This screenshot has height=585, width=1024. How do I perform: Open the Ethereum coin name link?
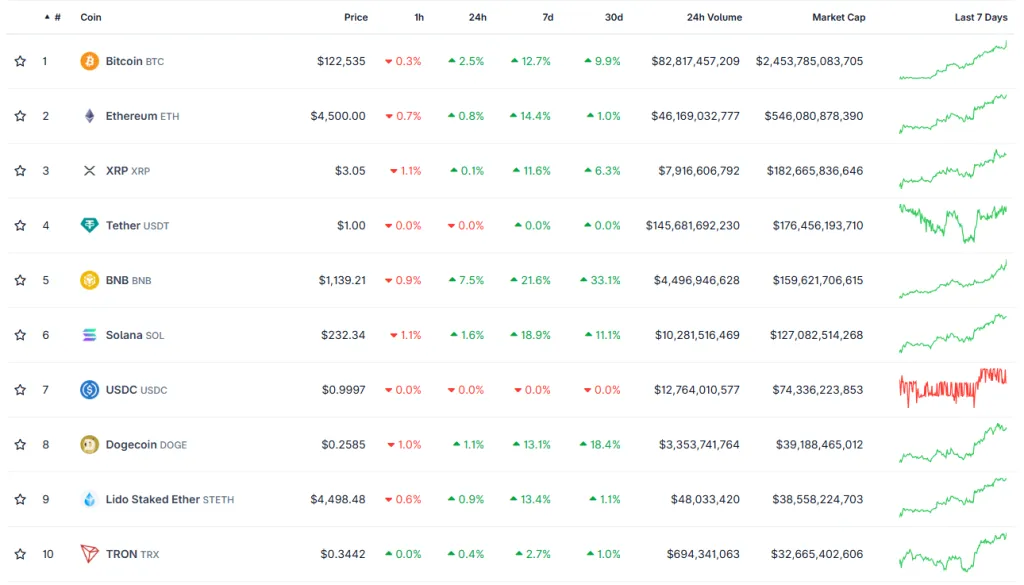(x=131, y=116)
